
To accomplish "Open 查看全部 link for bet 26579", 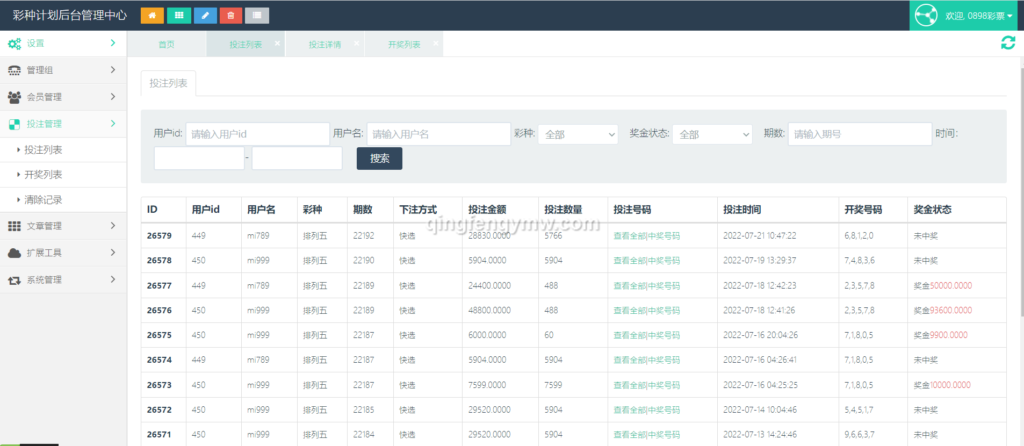I will coord(629,235).
